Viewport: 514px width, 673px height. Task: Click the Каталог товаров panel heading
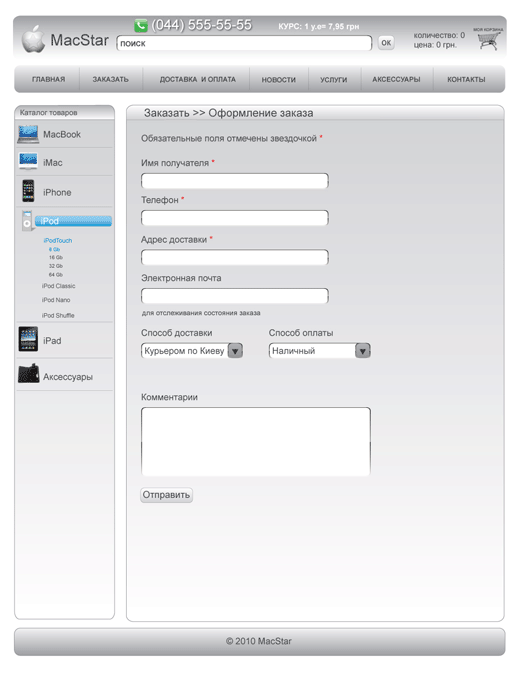[48, 112]
